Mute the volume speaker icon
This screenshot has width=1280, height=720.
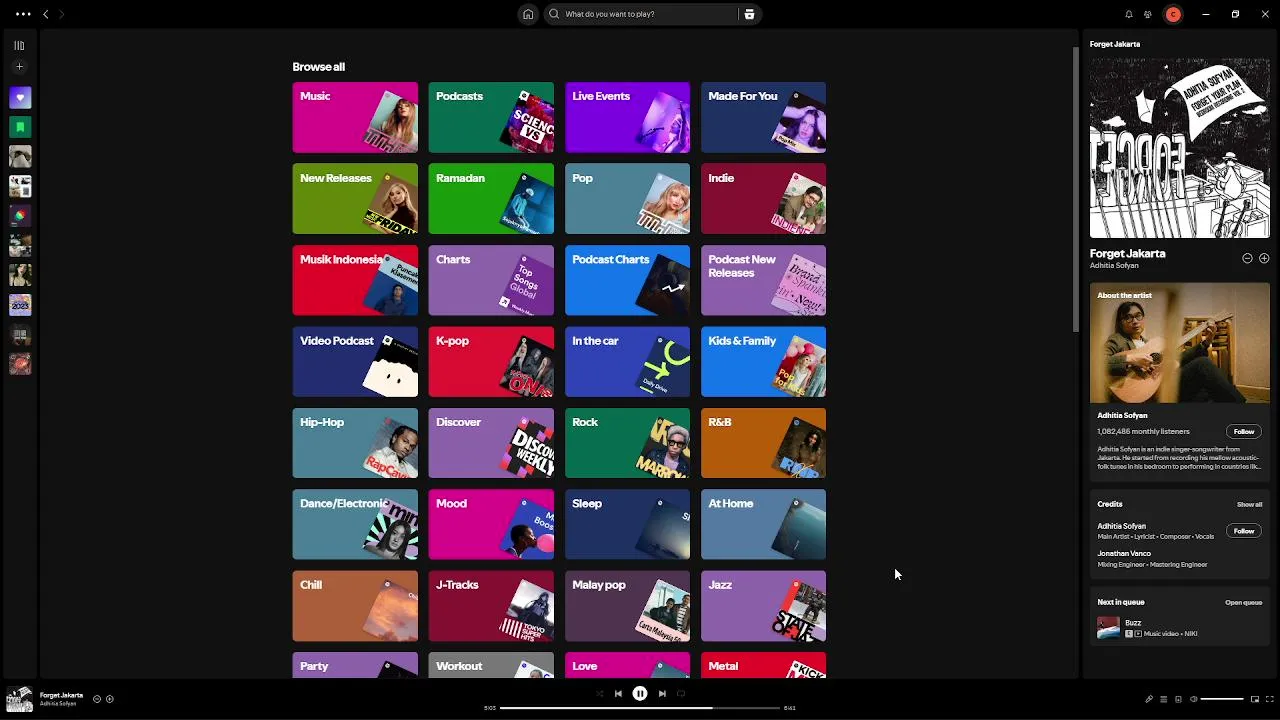coord(1193,699)
